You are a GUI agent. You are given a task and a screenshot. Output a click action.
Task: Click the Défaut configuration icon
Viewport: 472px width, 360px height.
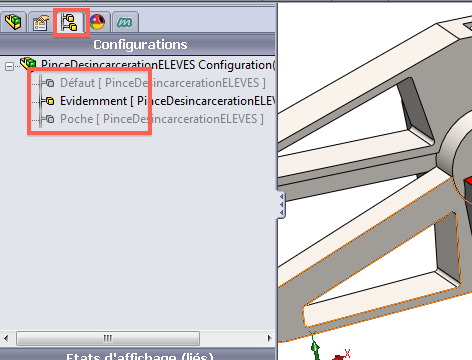coord(50,83)
